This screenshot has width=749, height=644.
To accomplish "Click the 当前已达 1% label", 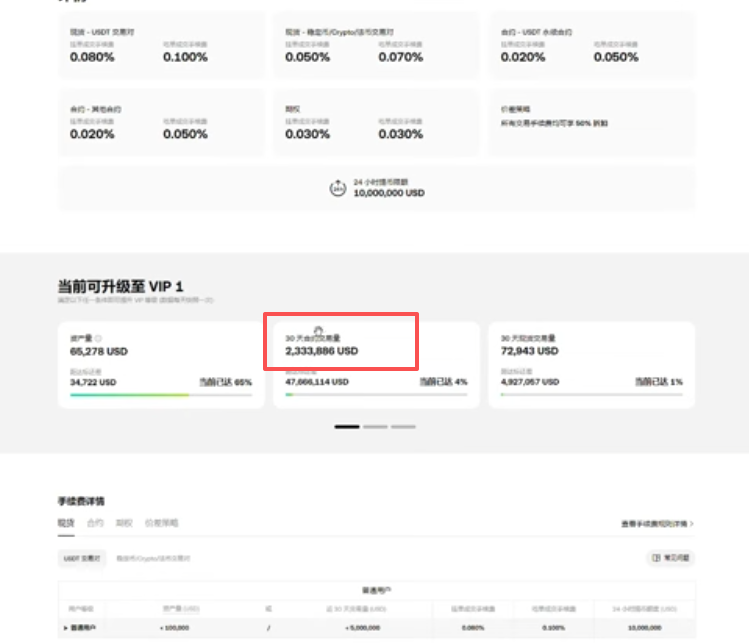I will click(659, 382).
